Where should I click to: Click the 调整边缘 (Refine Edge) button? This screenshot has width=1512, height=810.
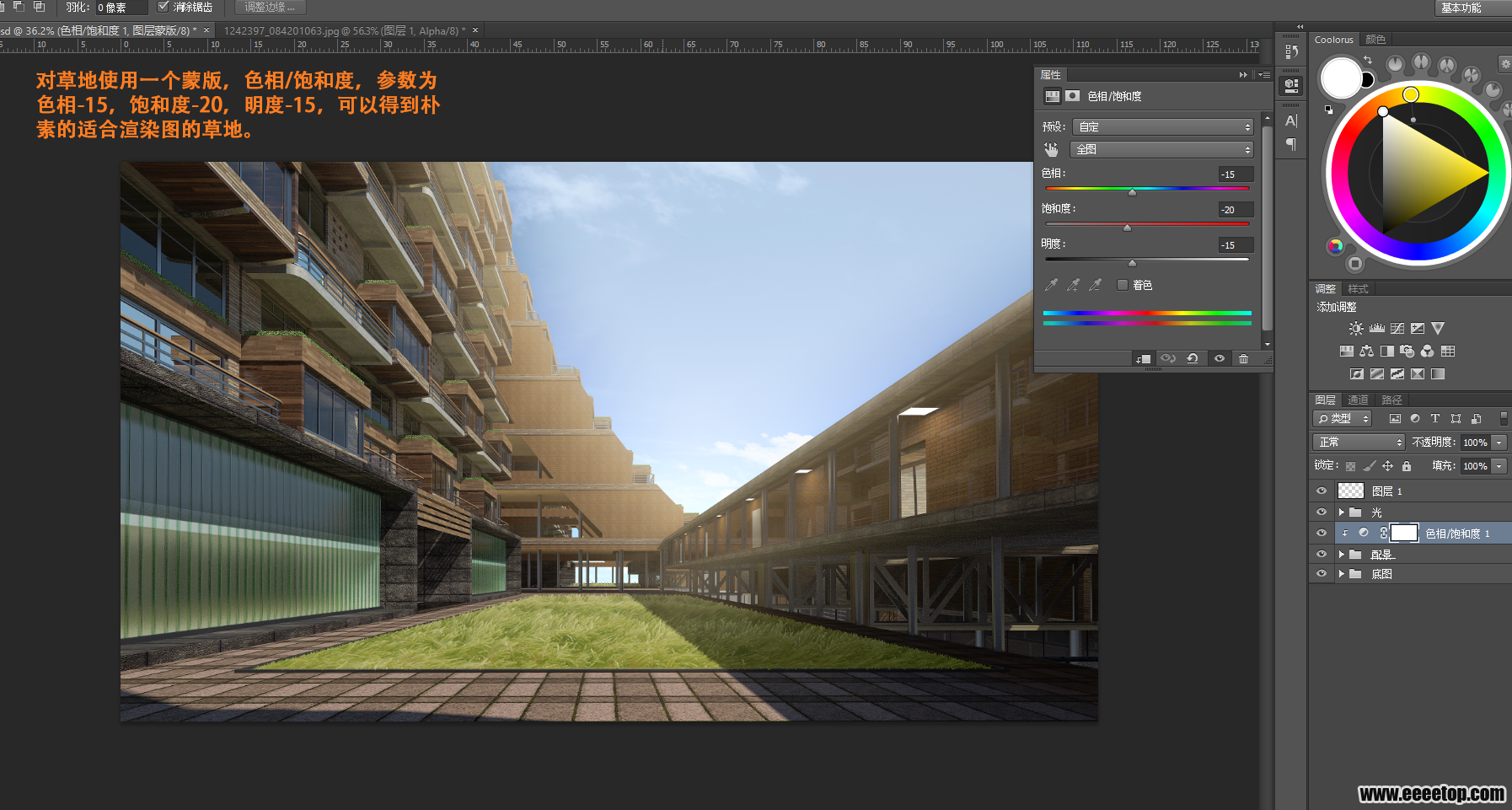(x=270, y=7)
